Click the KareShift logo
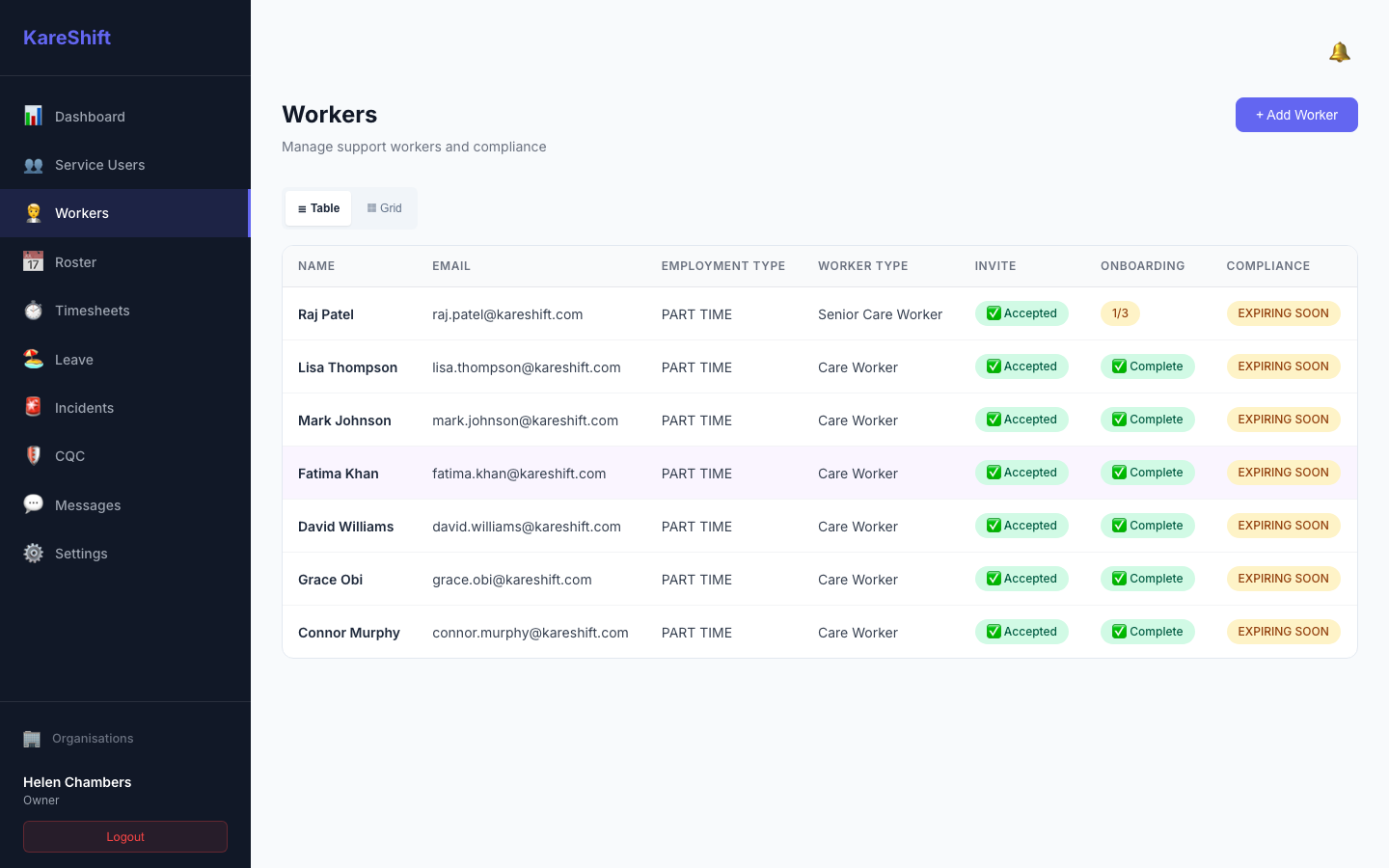This screenshot has height=868, width=1389. coord(67,38)
